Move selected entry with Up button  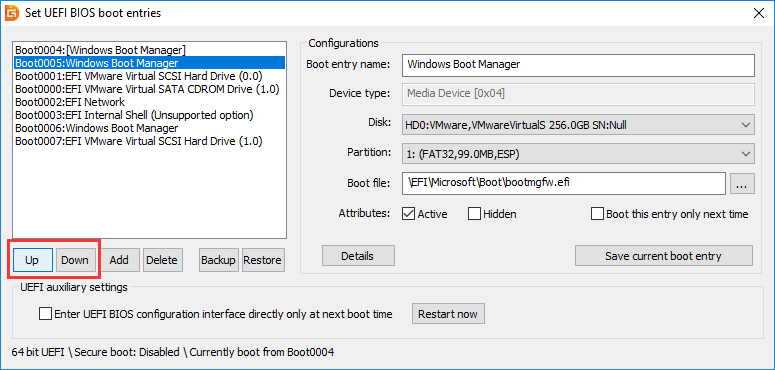pyautogui.click(x=32, y=259)
